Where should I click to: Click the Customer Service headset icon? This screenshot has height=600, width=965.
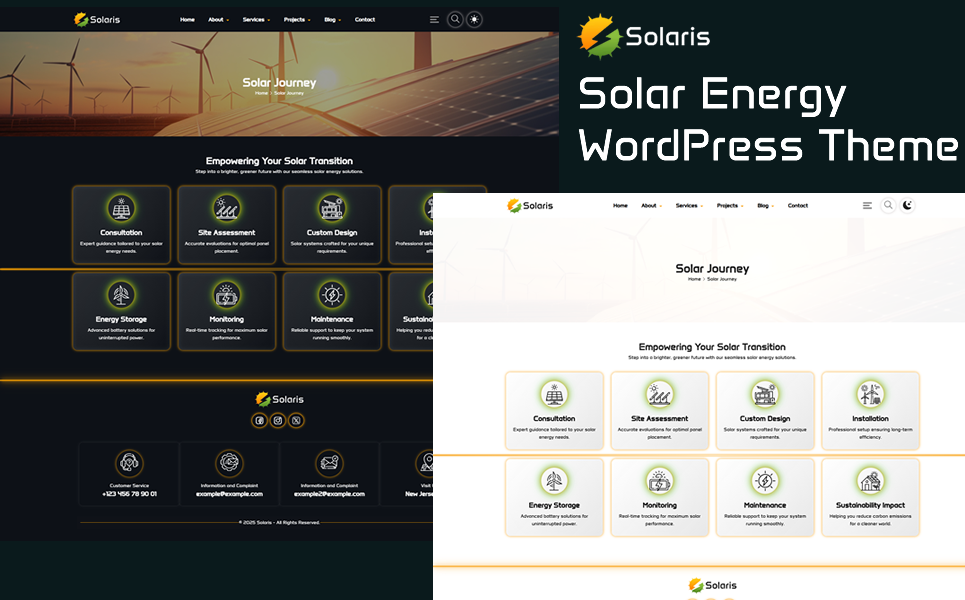(129, 463)
